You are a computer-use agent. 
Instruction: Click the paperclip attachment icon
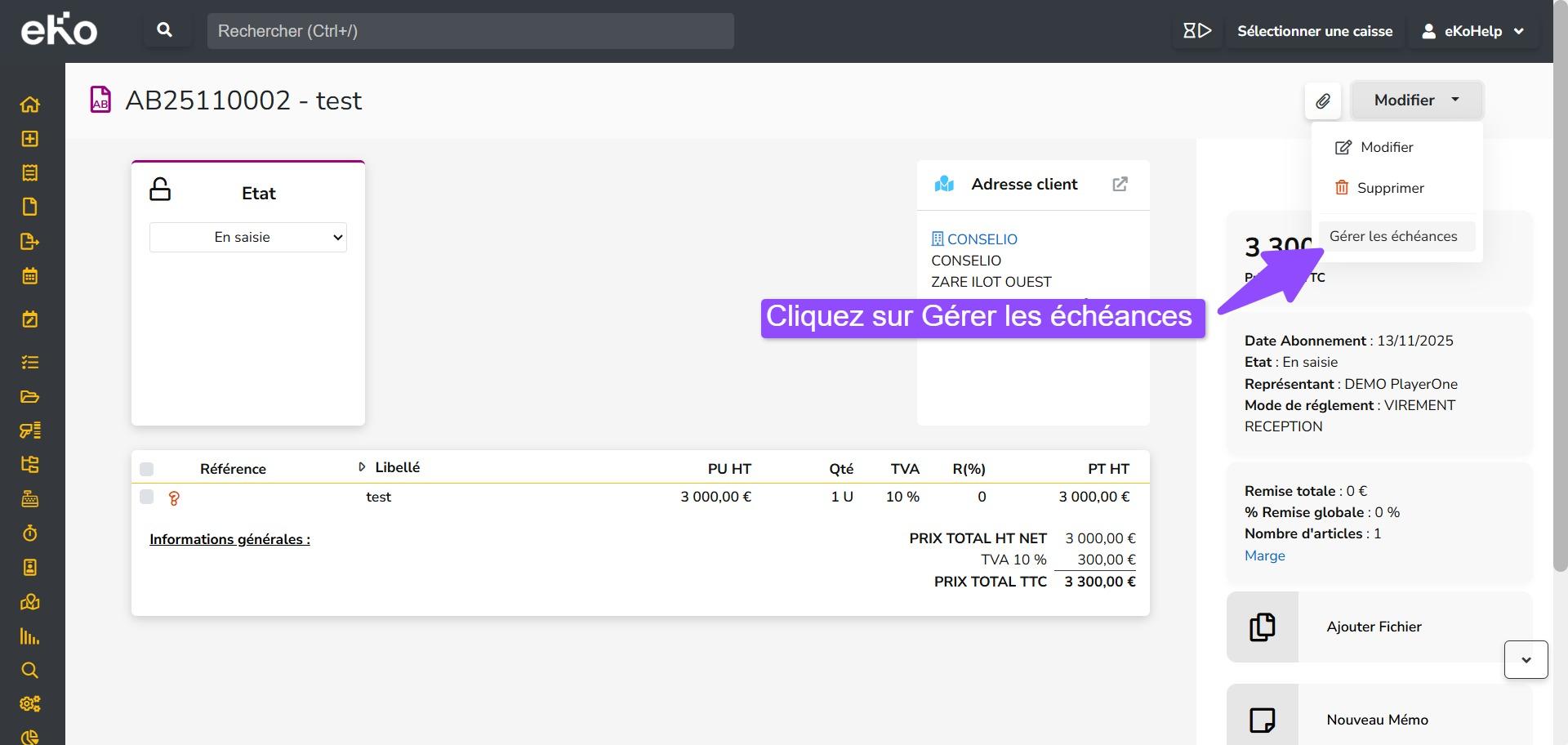pos(1322,100)
